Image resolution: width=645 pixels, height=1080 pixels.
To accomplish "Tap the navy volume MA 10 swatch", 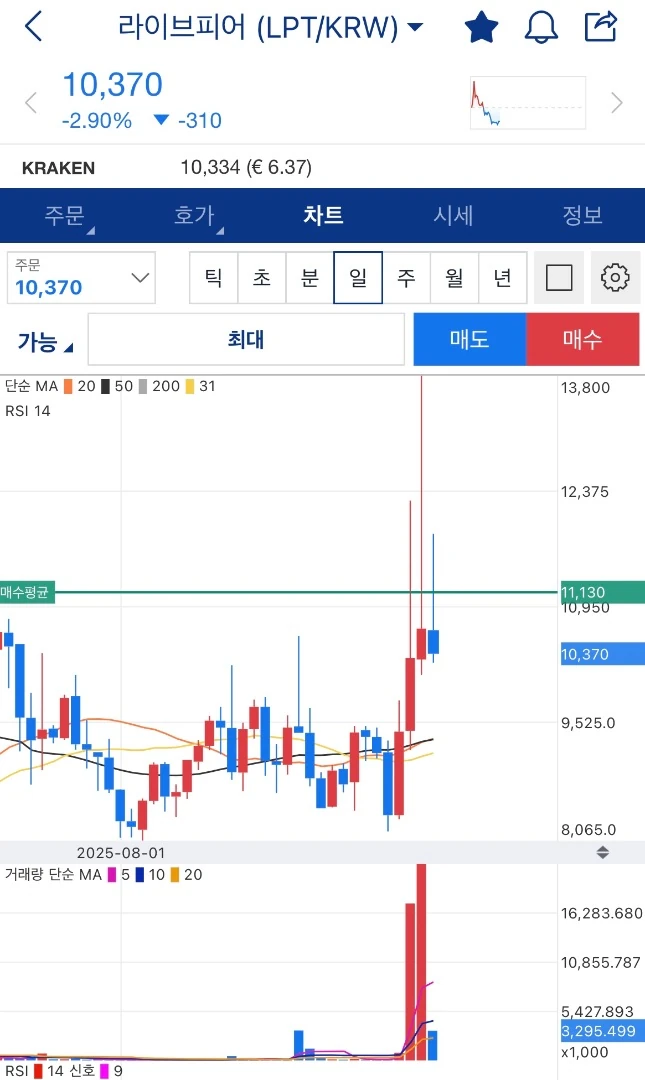I will pyautogui.click(x=140, y=875).
